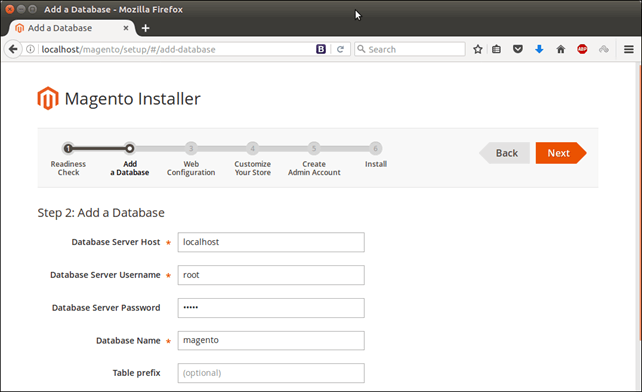Focus the Database Name field
Screen dimensions: 642x392
click(x=271, y=340)
